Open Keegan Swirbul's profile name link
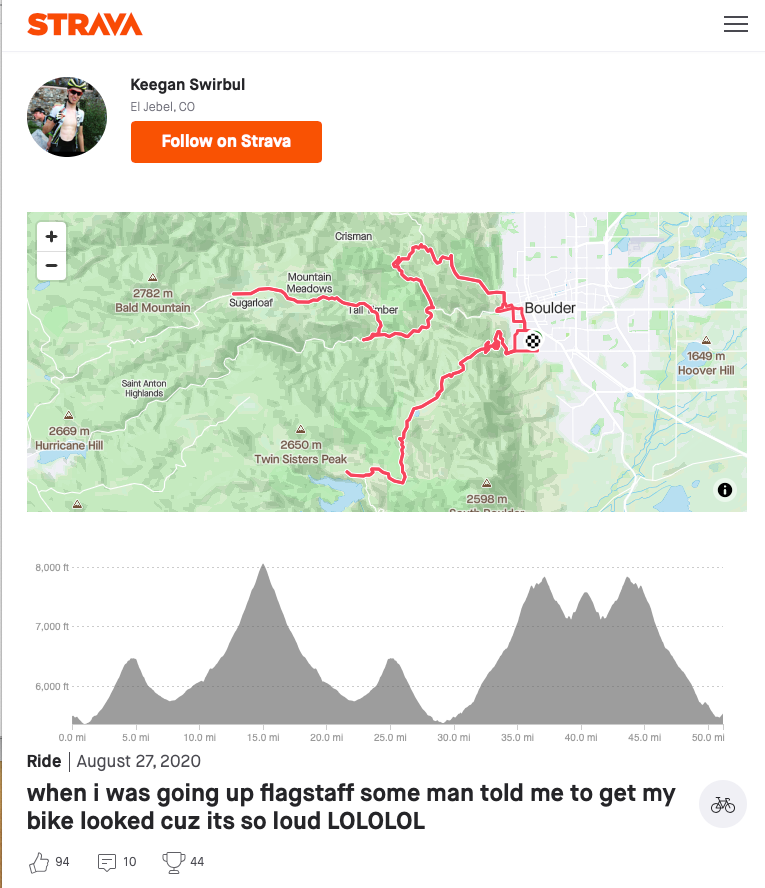The image size is (765, 888). point(188,85)
